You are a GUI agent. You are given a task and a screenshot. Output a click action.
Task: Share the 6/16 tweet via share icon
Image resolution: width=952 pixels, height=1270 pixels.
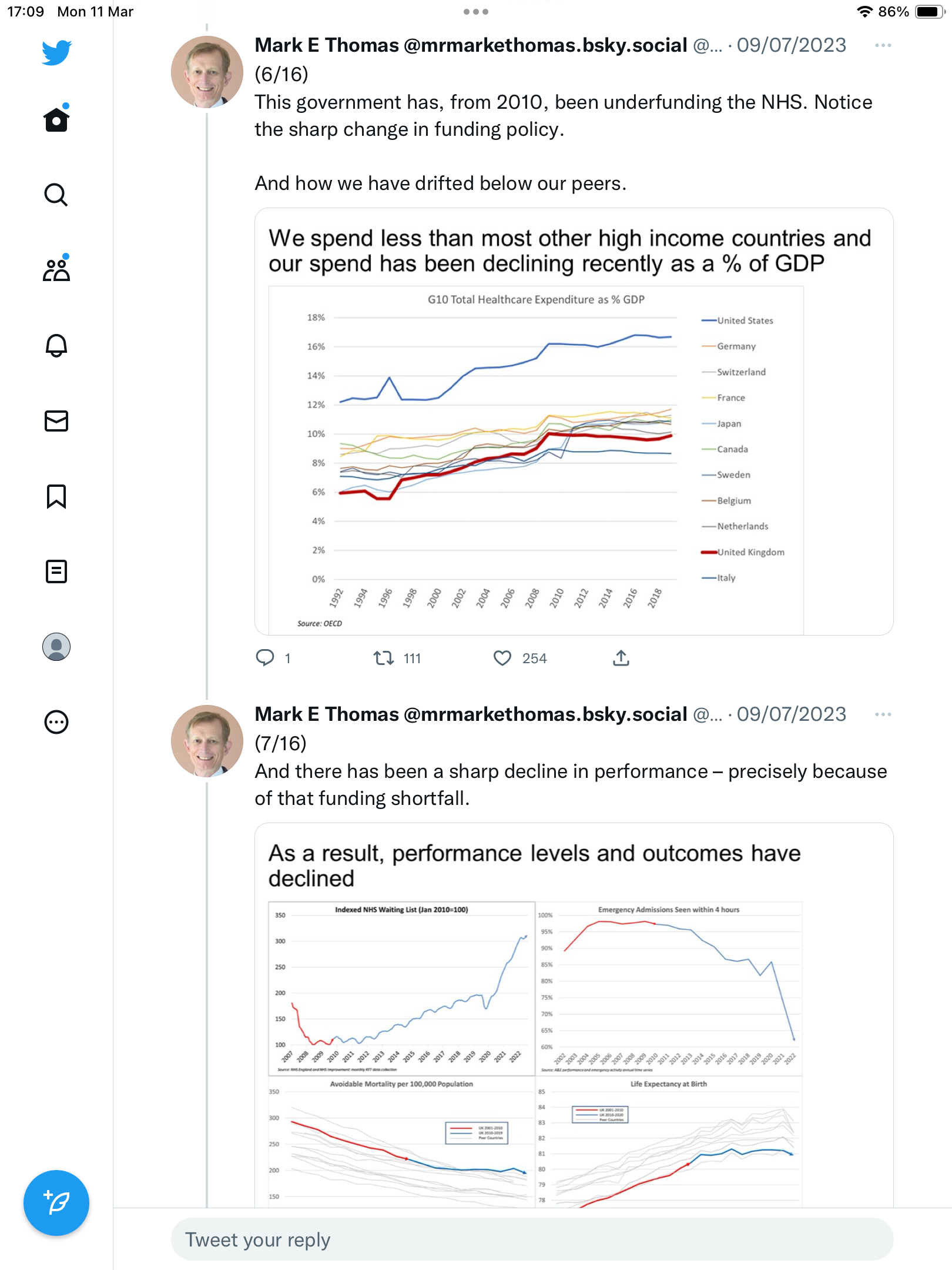(x=621, y=658)
